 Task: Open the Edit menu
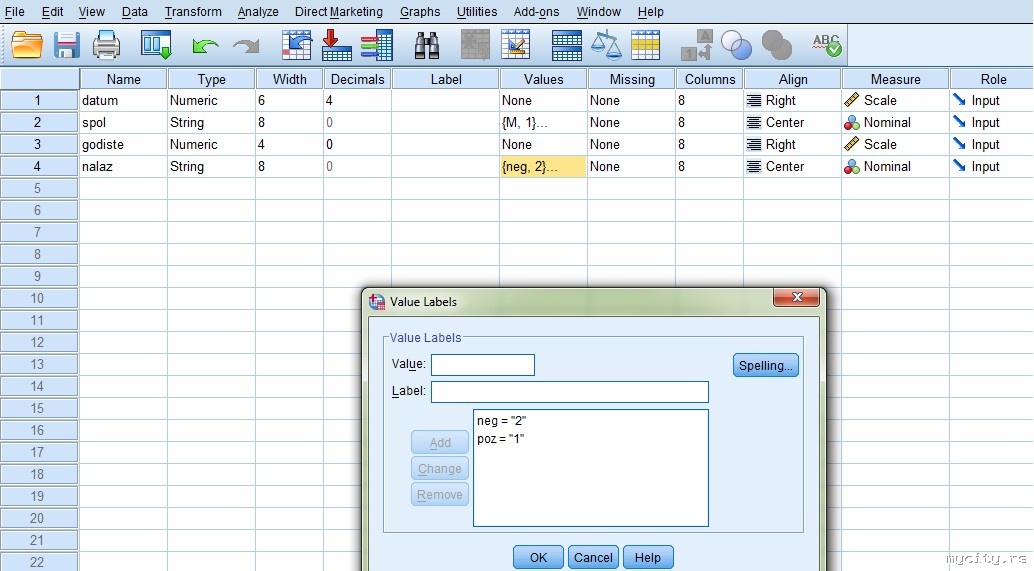52,12
